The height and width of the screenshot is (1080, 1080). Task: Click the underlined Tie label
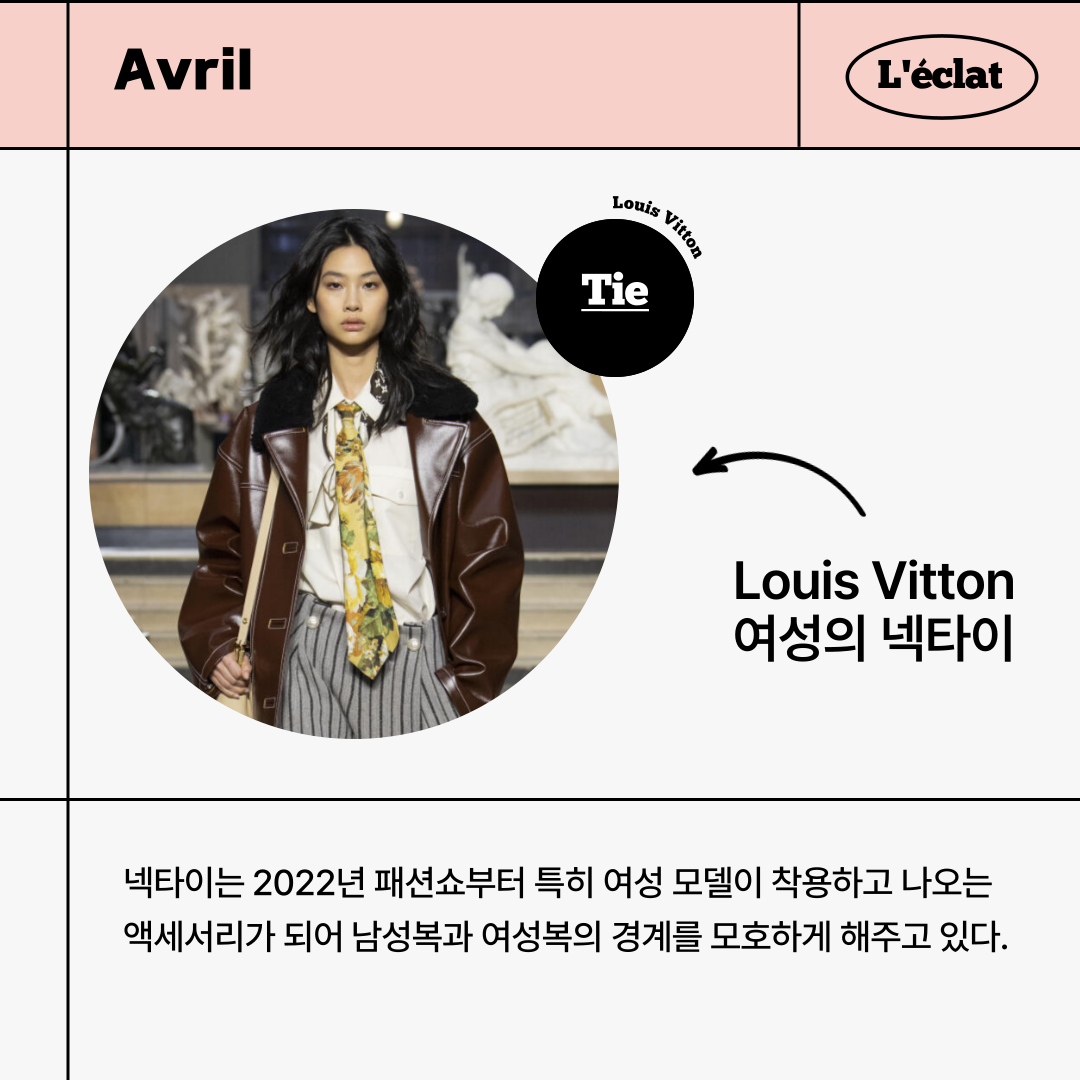pos(614,290)
